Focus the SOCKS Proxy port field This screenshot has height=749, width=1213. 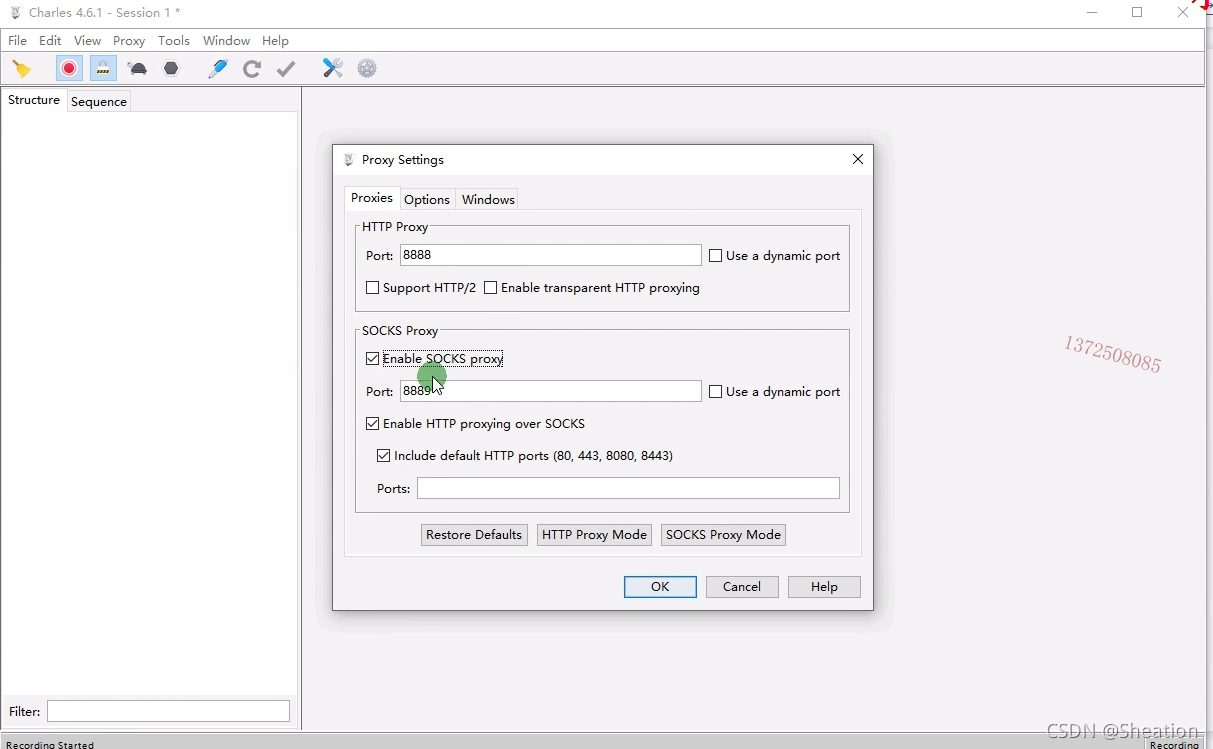pos(550,391)
